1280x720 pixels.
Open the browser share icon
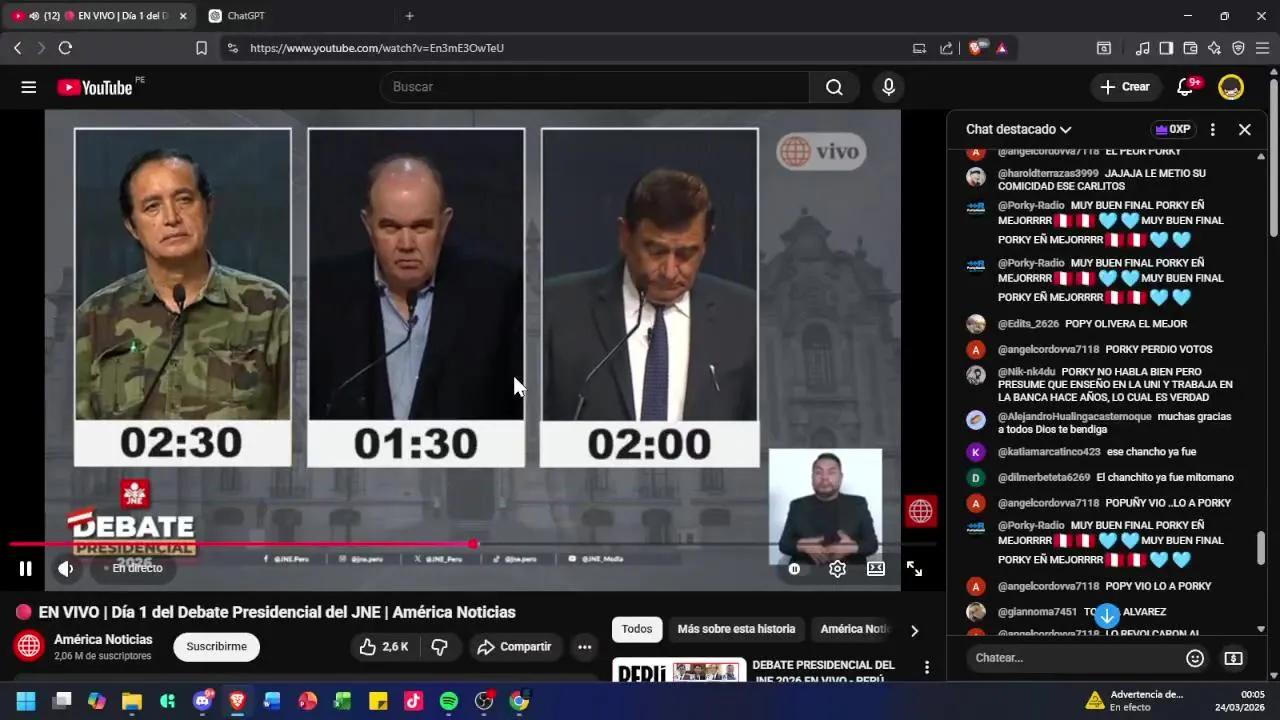coord(946,48)
